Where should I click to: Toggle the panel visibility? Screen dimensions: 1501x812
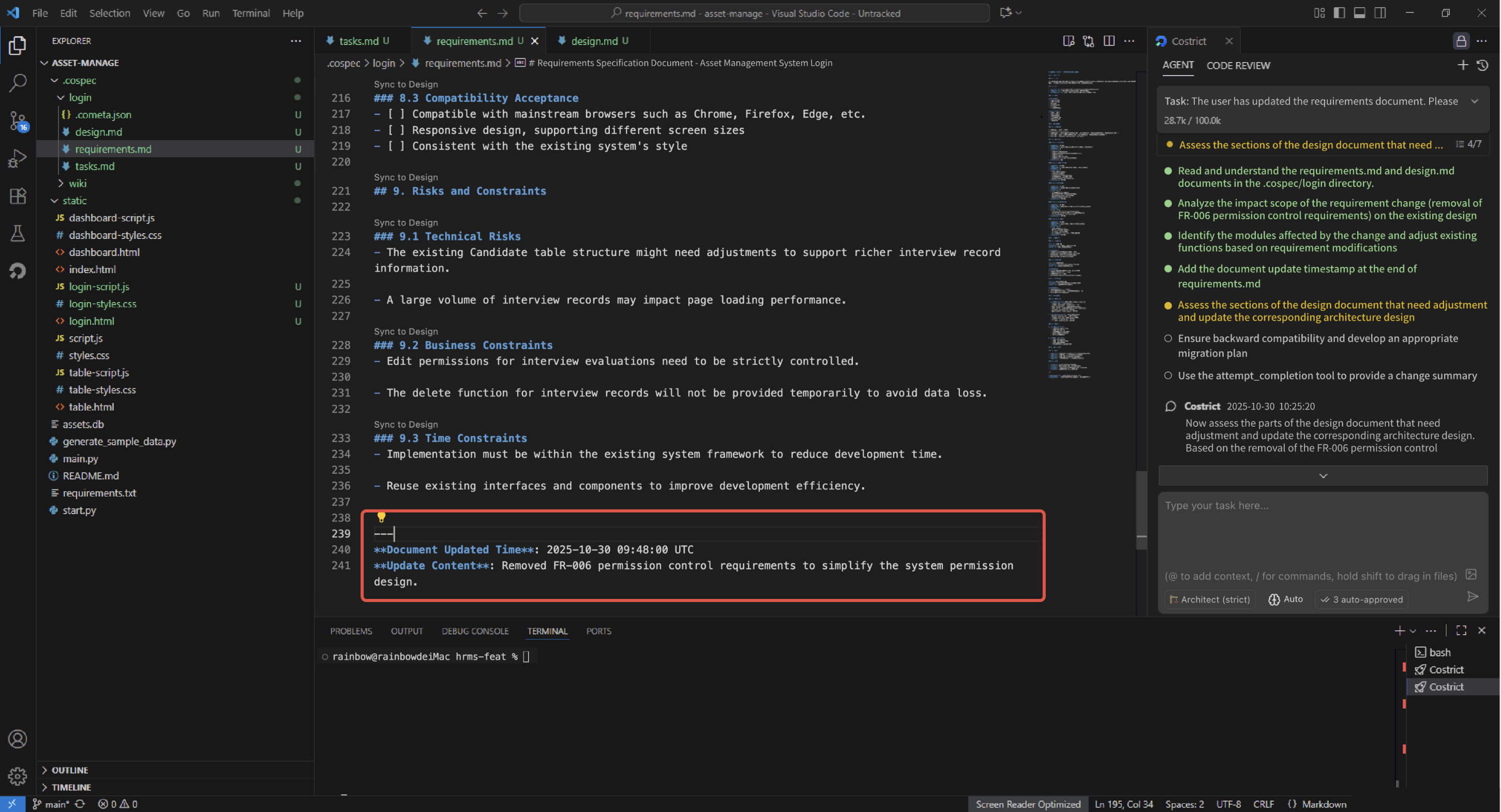pyautogui.click(x=1359, y=12)
